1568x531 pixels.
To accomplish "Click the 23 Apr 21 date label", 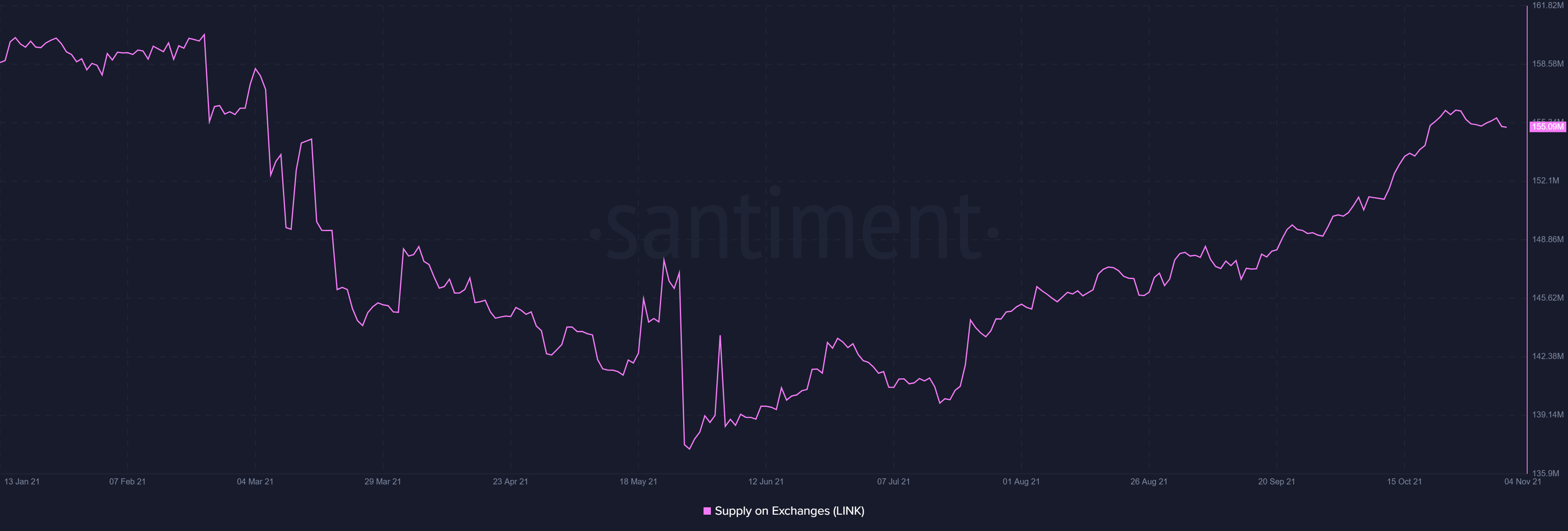I will click(510, 482).
